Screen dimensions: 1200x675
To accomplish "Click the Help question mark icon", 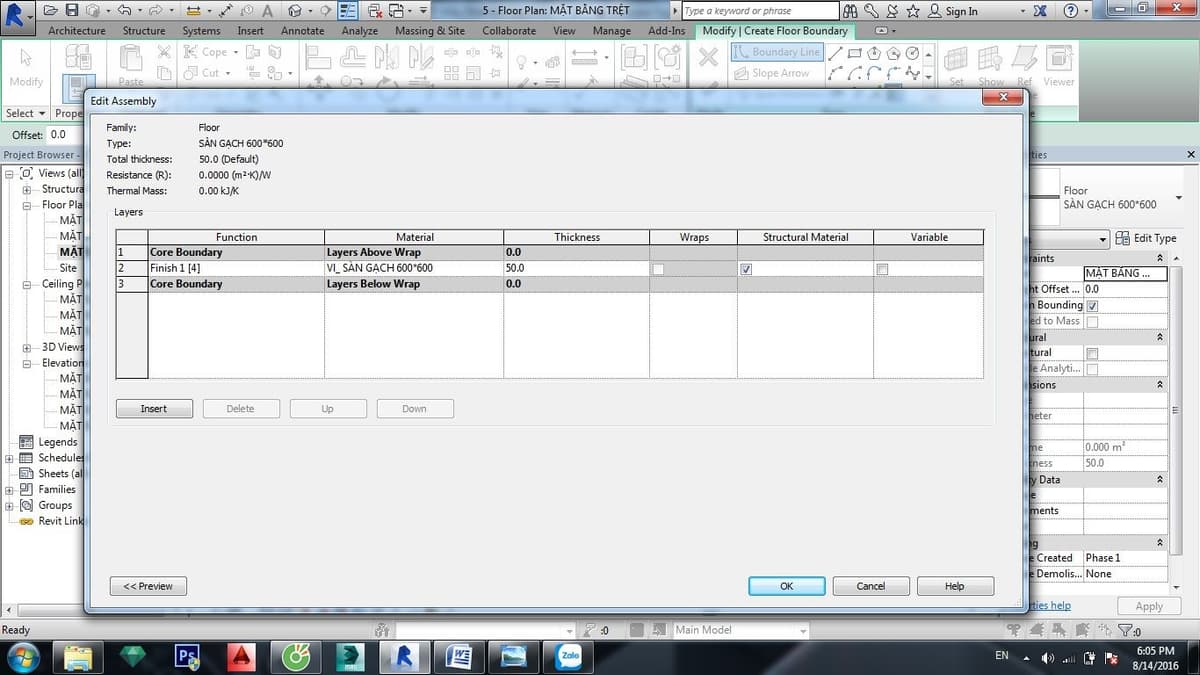I will pos(1071,11).
